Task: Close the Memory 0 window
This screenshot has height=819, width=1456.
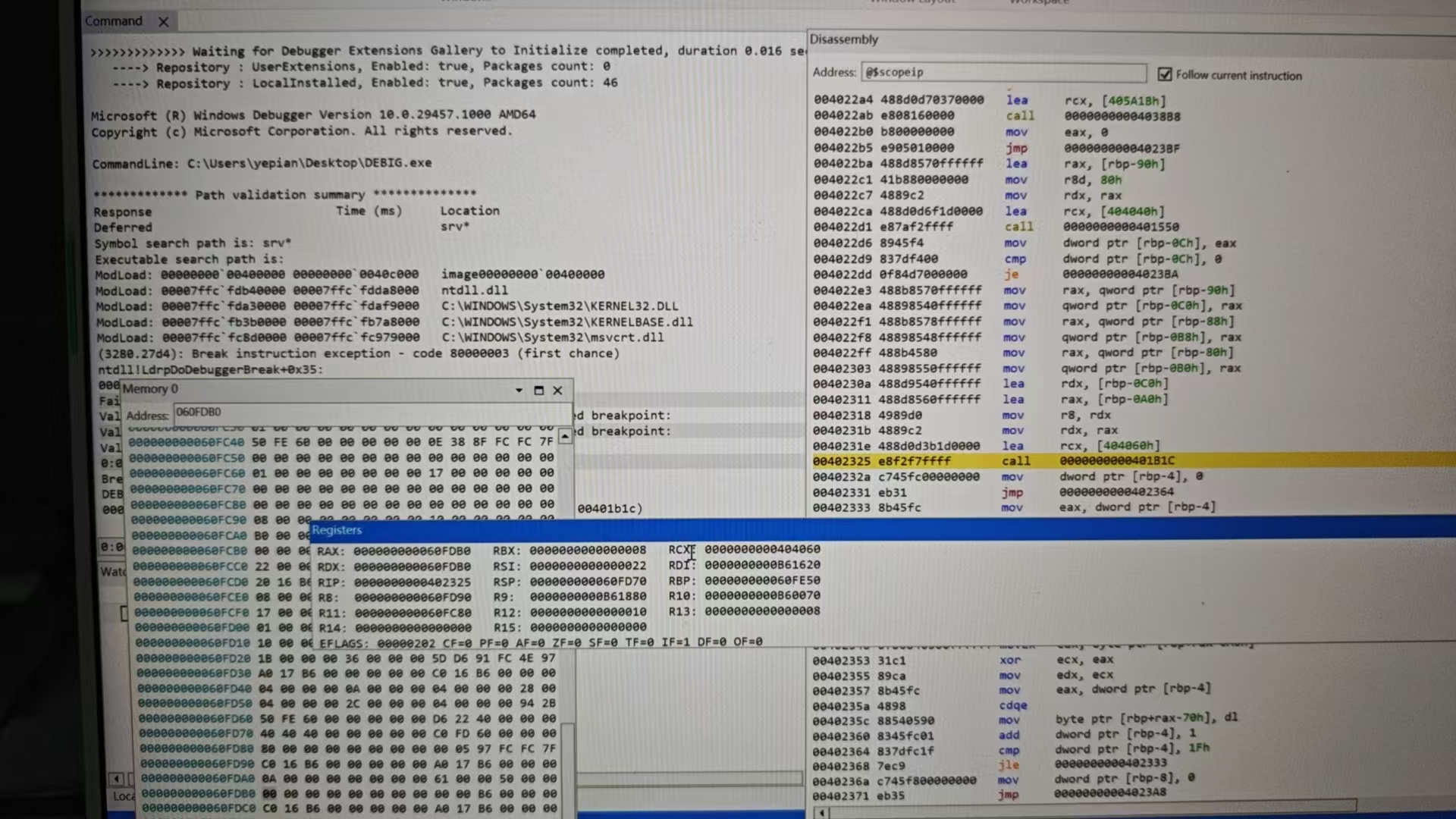Action: [557, 391]
